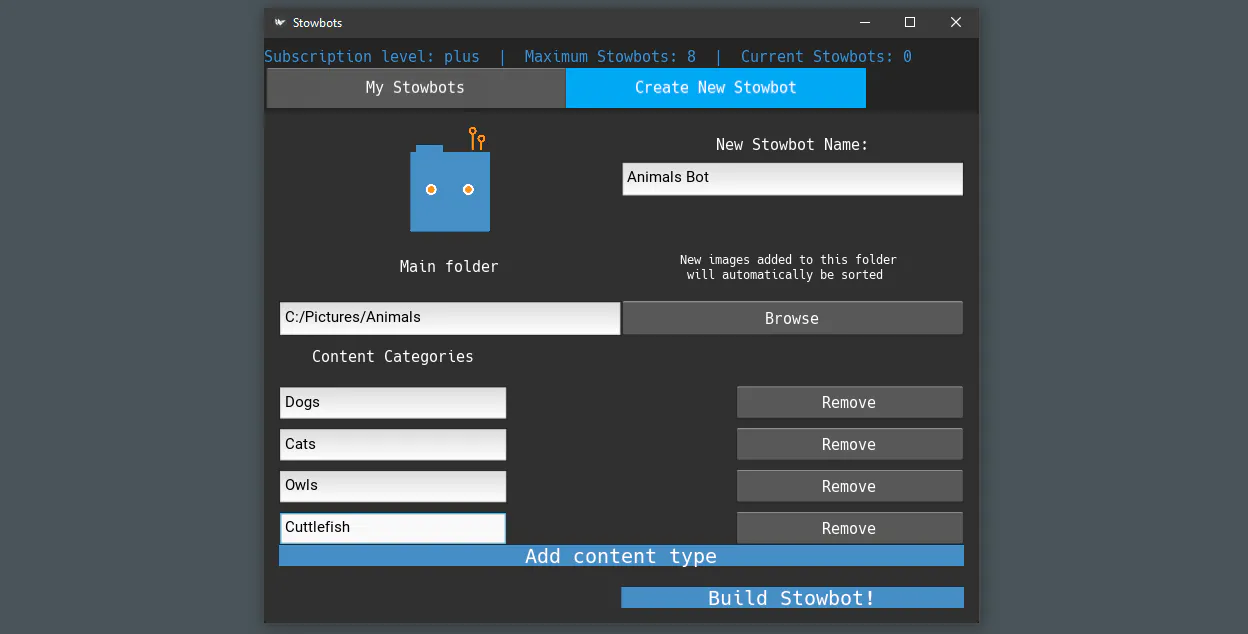This screenshot has width=1248, height=634.
Task: Edit the Cats category field
Action: coord(393,444)
